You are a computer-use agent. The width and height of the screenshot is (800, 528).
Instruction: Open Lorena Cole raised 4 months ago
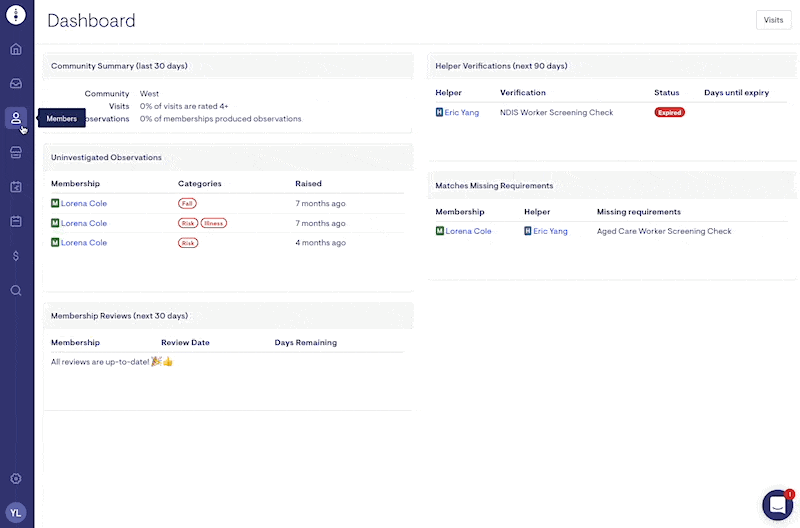(83, 243)
